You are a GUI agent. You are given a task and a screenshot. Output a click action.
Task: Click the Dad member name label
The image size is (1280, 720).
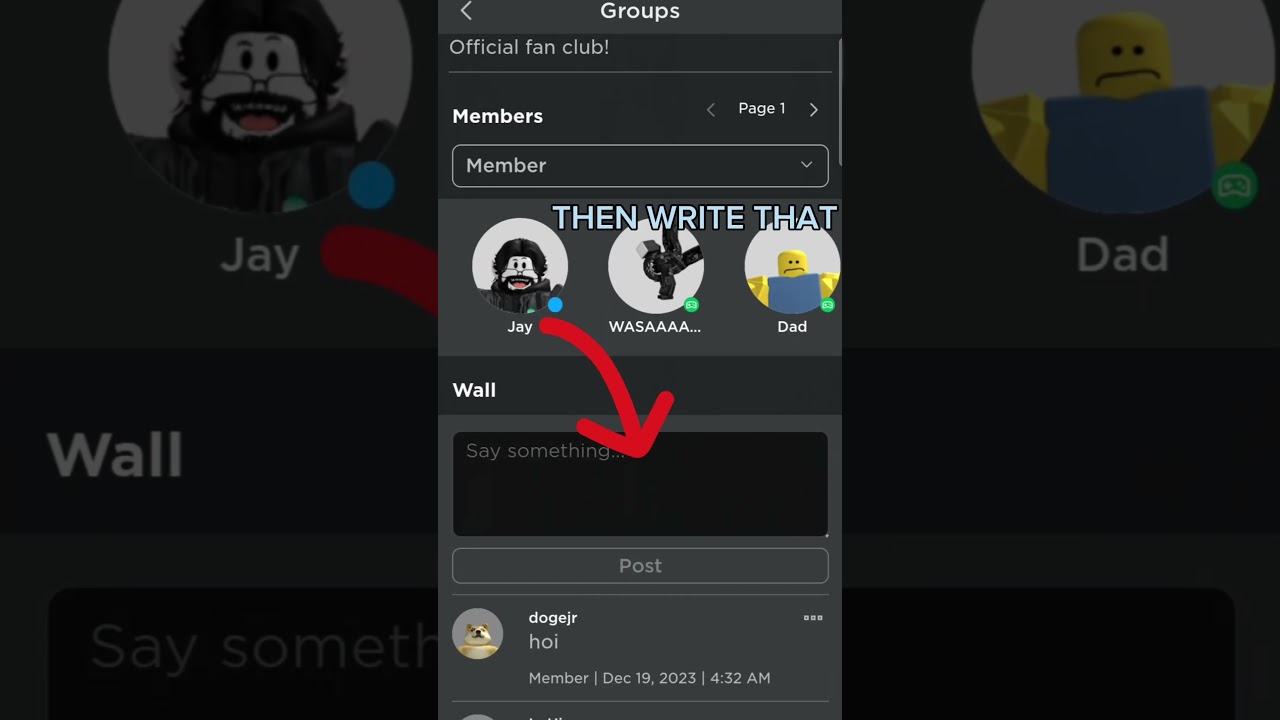click(x=792, y=327)
